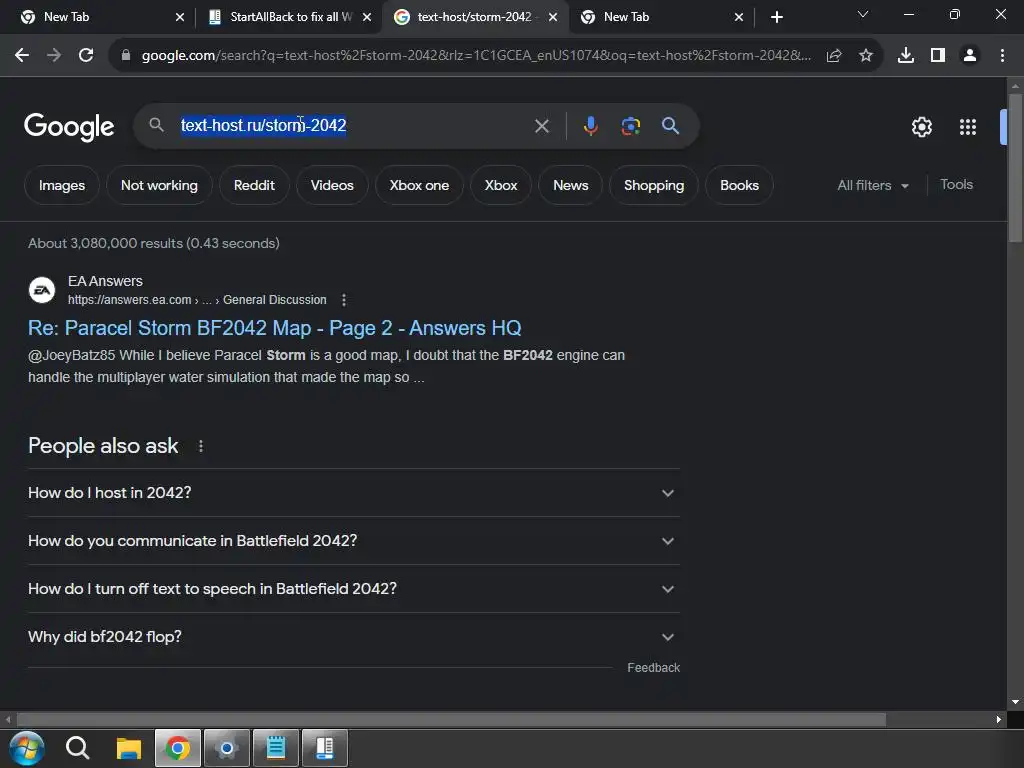1024x768 pixels.
Task: Expand How do I host in 2042?
Action: pos(353,493)
